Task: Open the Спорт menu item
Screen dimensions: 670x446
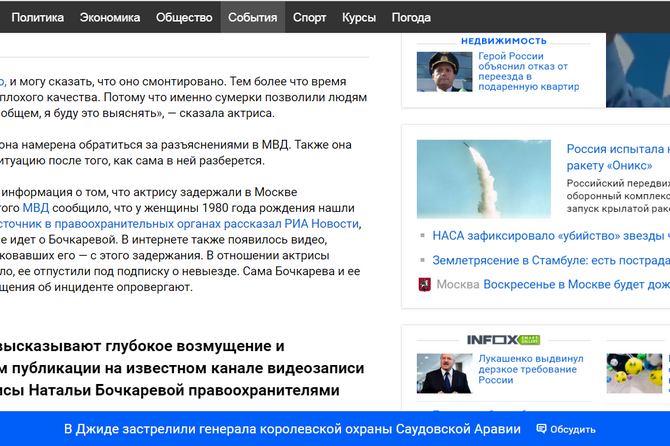Action: pos(309,17)
